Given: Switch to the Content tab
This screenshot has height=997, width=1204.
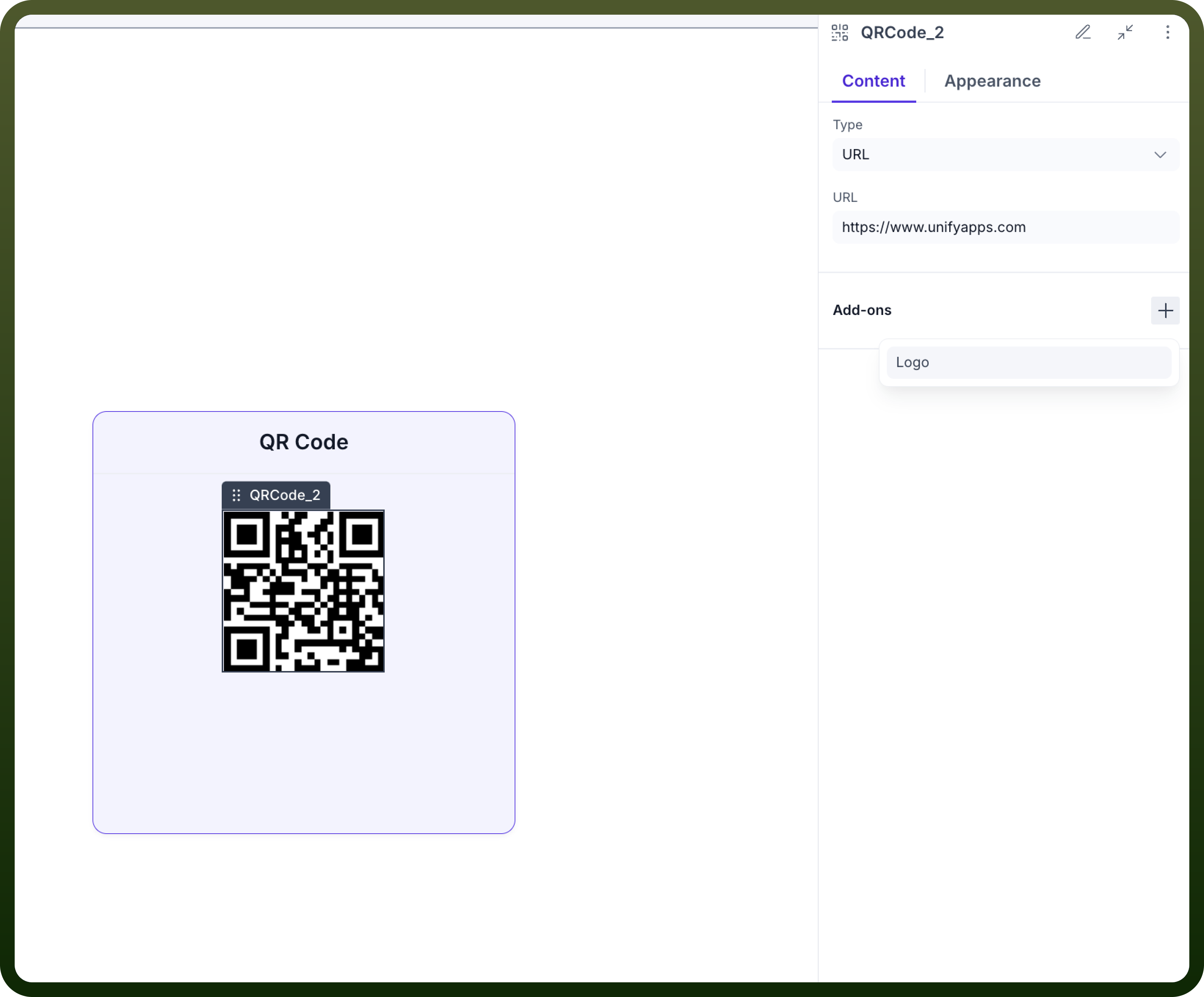Looking at the screenshot, I should [873, 81].
